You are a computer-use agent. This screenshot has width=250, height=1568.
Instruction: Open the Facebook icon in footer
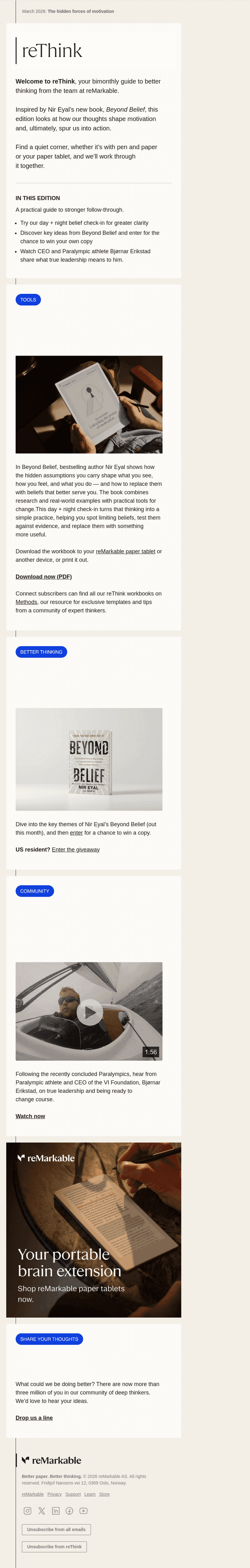70,1511
